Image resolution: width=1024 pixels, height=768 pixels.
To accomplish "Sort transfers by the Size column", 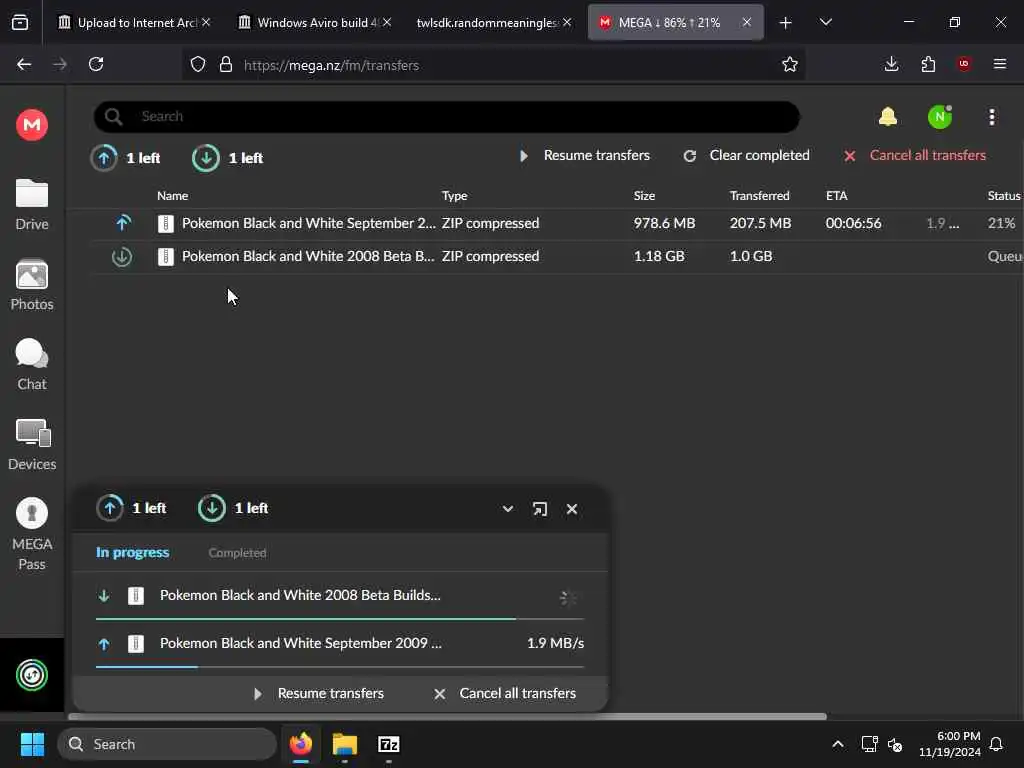I will (644, 195).
